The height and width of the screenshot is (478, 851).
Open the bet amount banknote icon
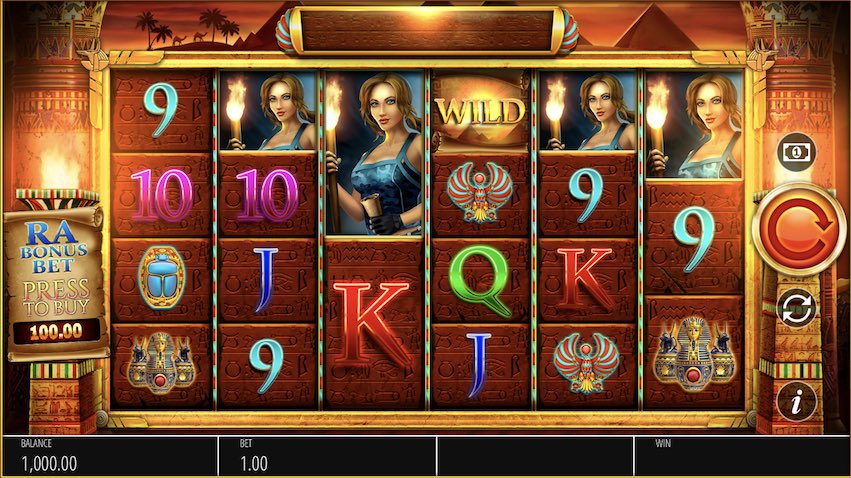tap(796, 152)
